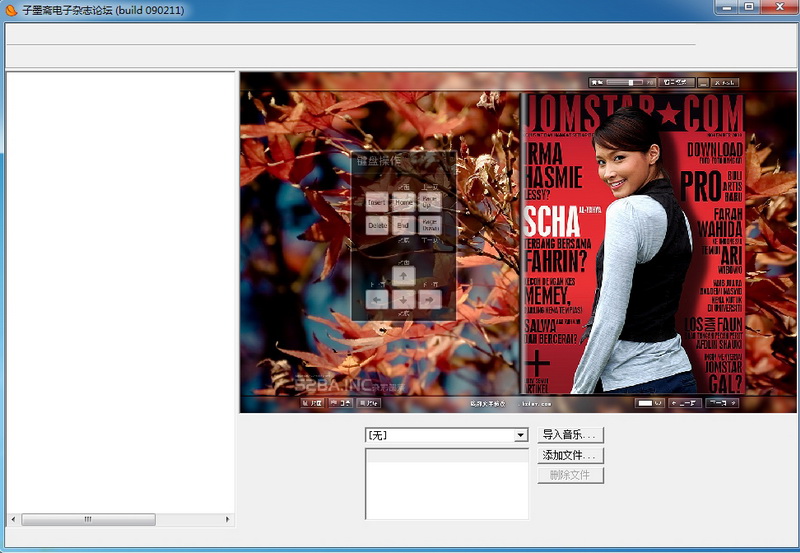The width and height of the screenshot is (800, 553).
Task: Click the up arrow key in the overlay
Action: (x=403, y=276)
